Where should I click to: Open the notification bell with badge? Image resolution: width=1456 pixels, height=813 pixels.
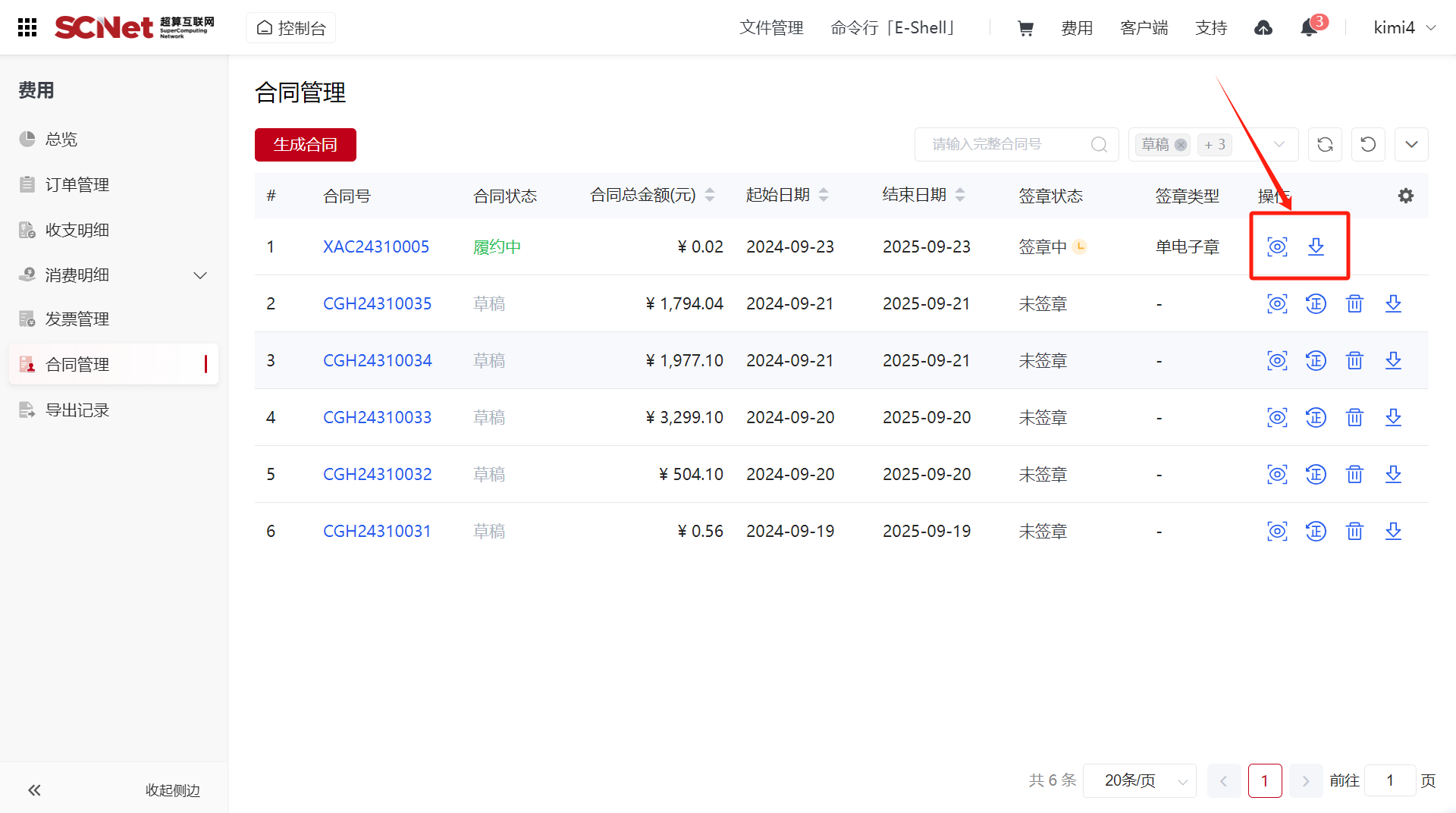coord(1309,28)
